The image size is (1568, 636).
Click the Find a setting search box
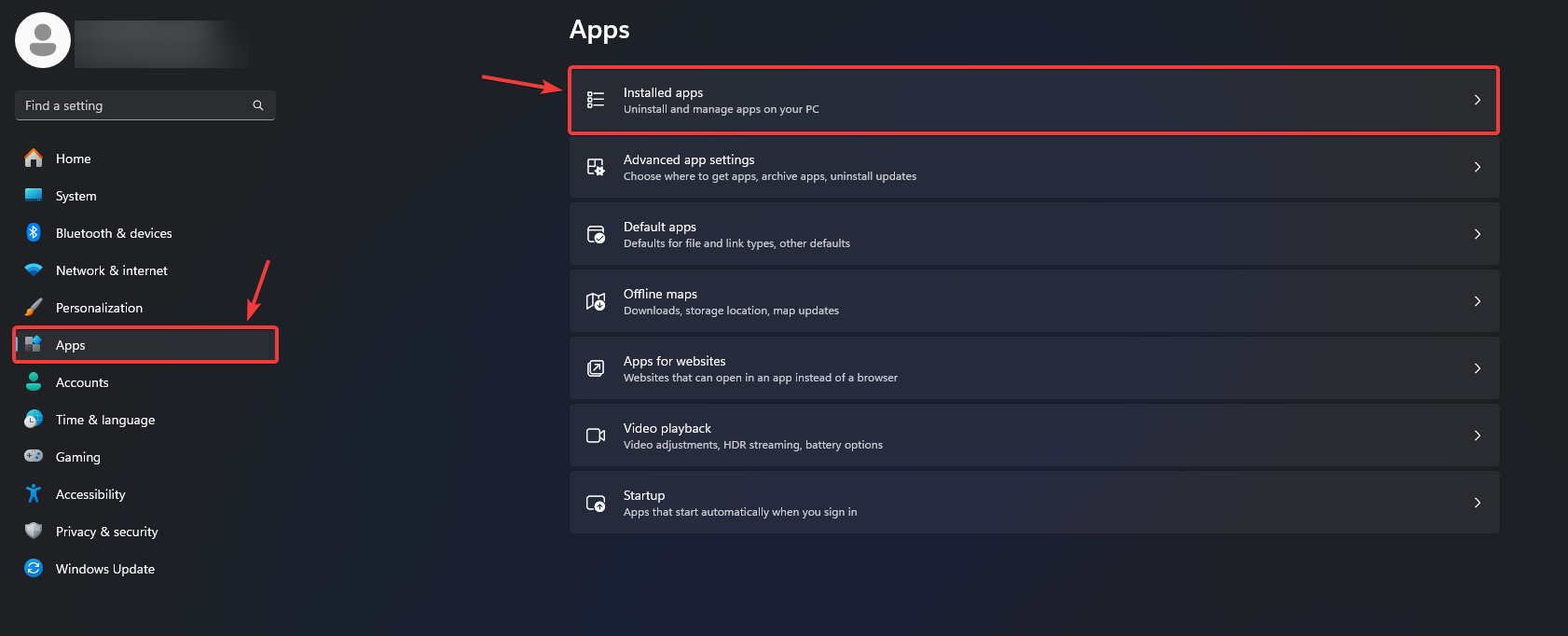click(x=131, y=105)
